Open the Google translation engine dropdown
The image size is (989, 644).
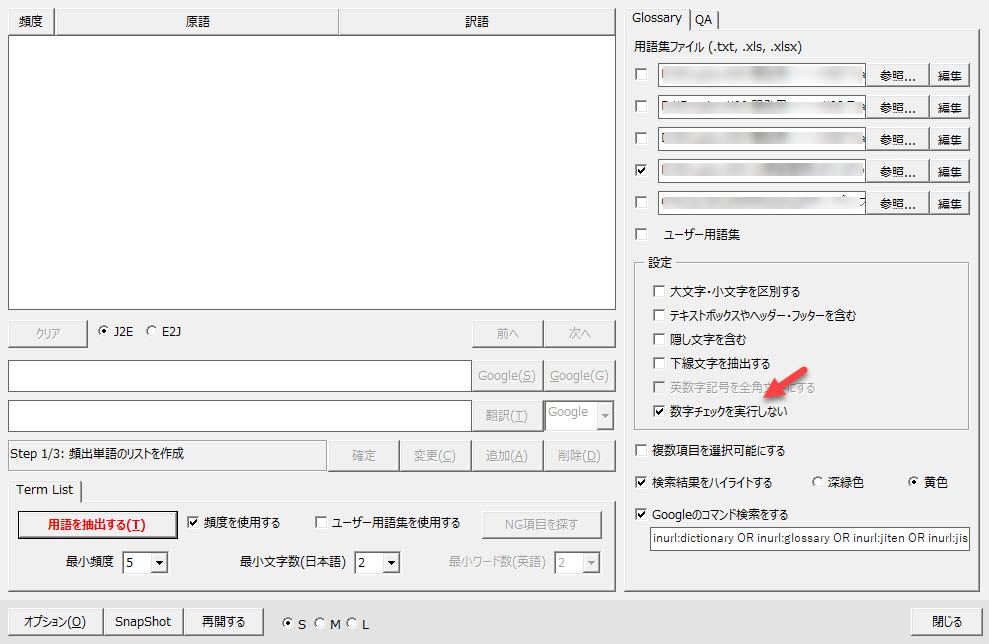click(x=604, y=415)
